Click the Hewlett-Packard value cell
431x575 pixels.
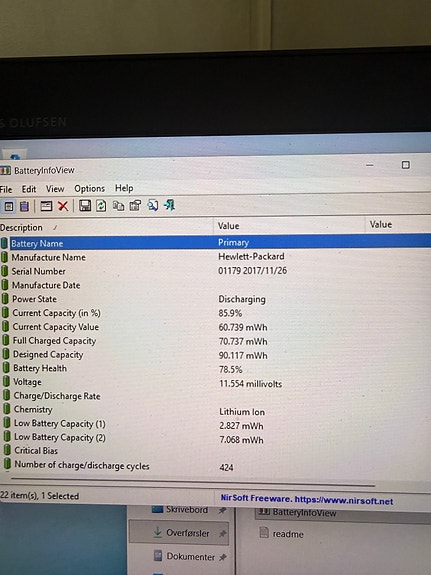point(251,256)
